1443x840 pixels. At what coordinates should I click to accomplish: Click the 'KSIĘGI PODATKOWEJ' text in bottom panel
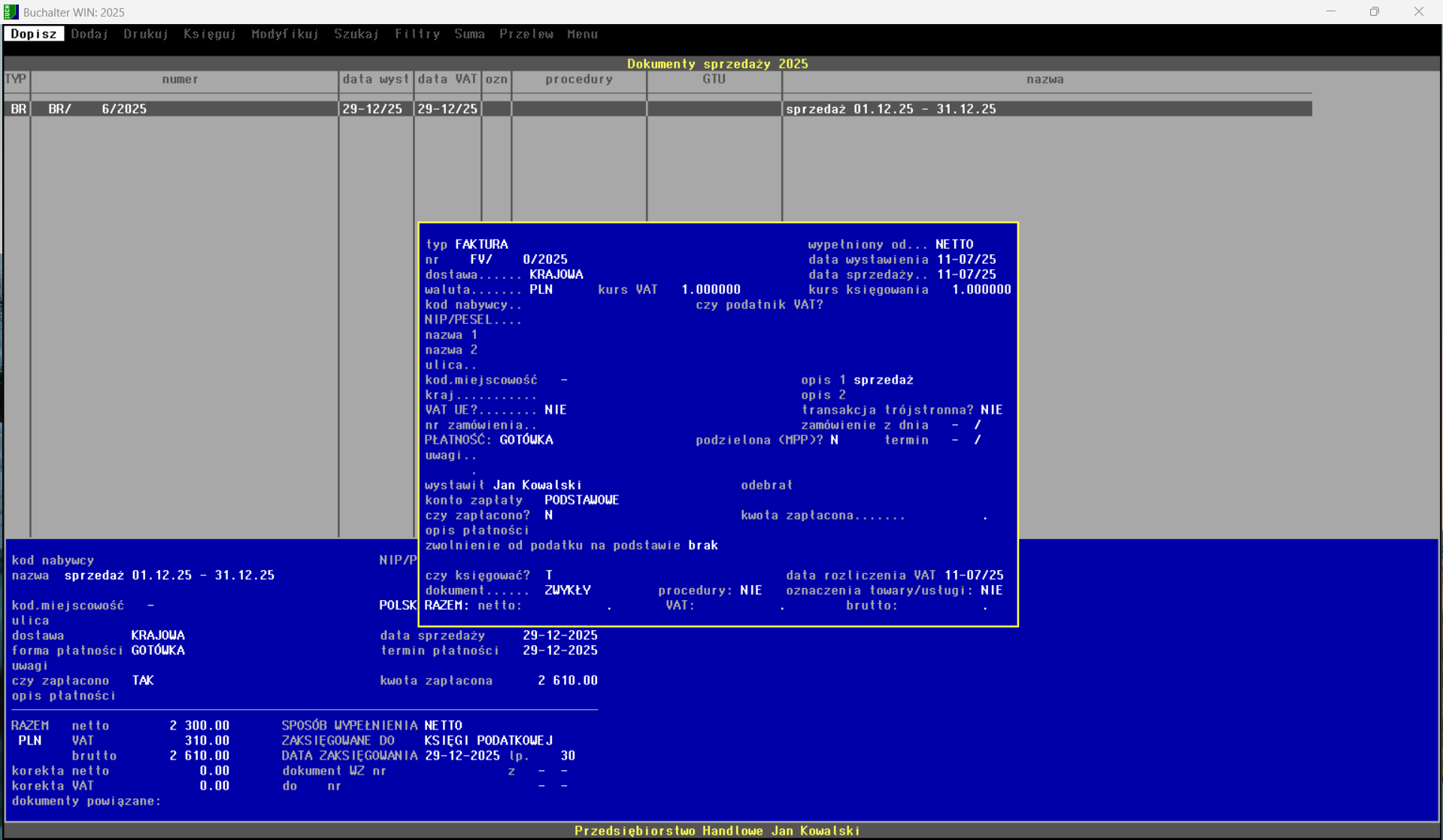[x=489, y=741]
